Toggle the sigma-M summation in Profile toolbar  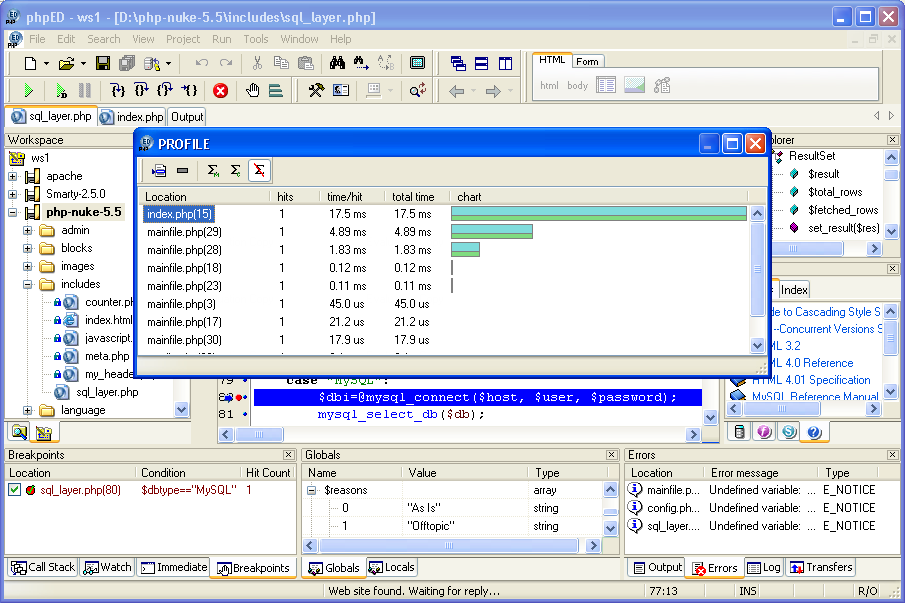pos(213,170)
